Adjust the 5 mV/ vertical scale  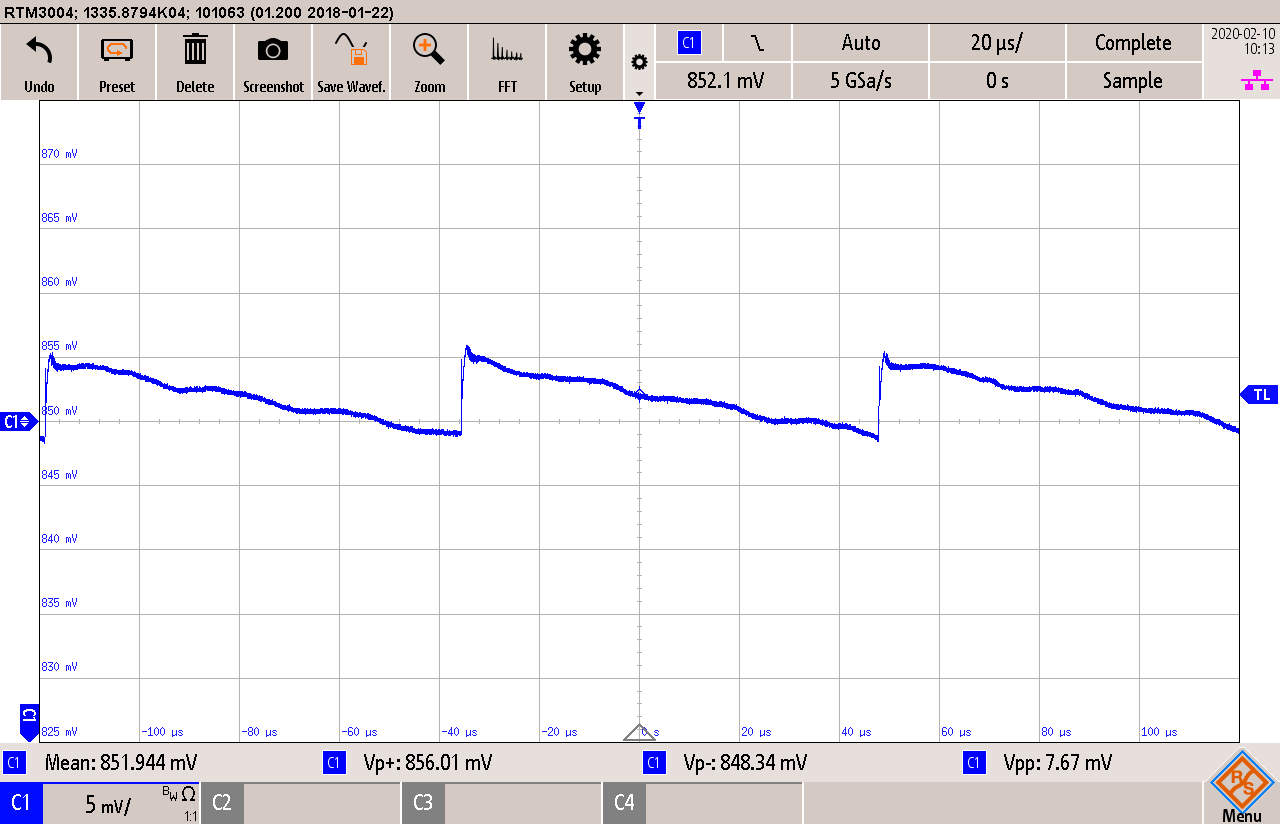pyautogui.click(x=107, y=804)
